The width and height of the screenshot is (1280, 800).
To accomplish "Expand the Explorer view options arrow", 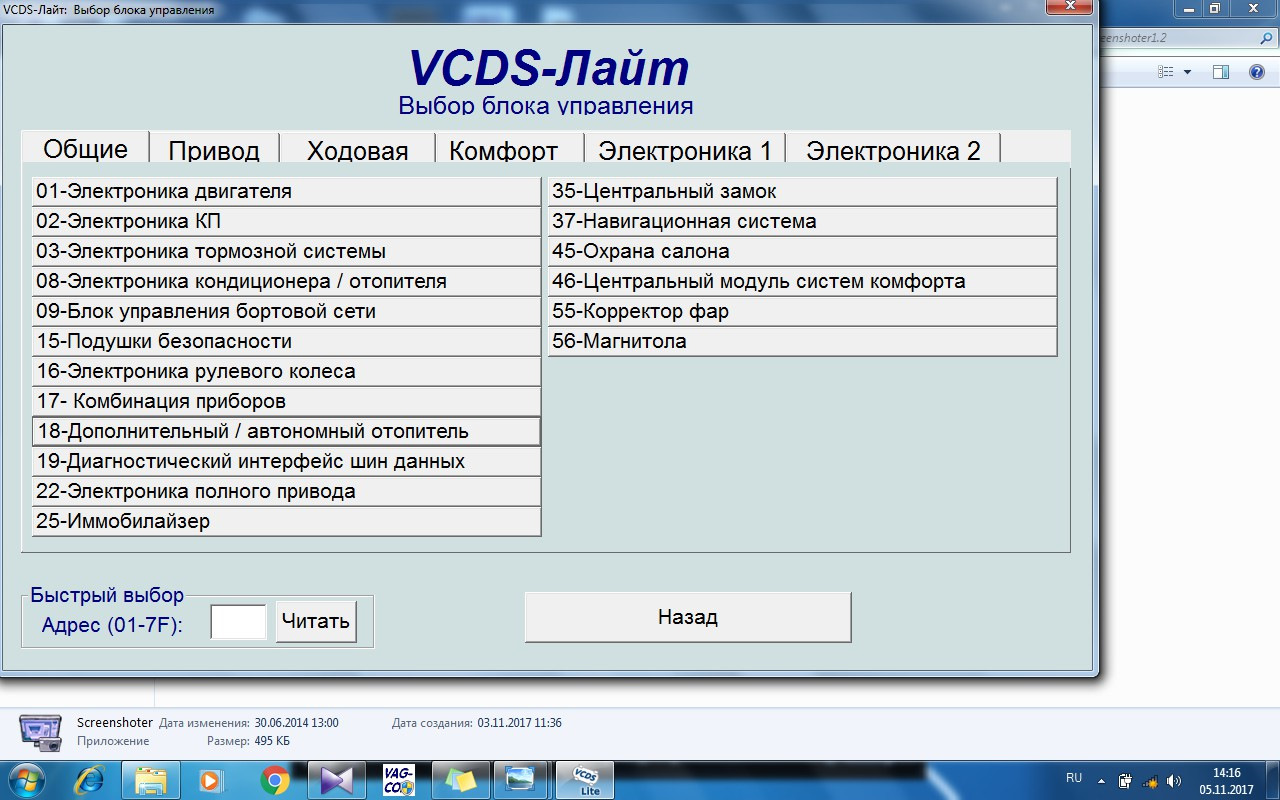I will 1187,72.
